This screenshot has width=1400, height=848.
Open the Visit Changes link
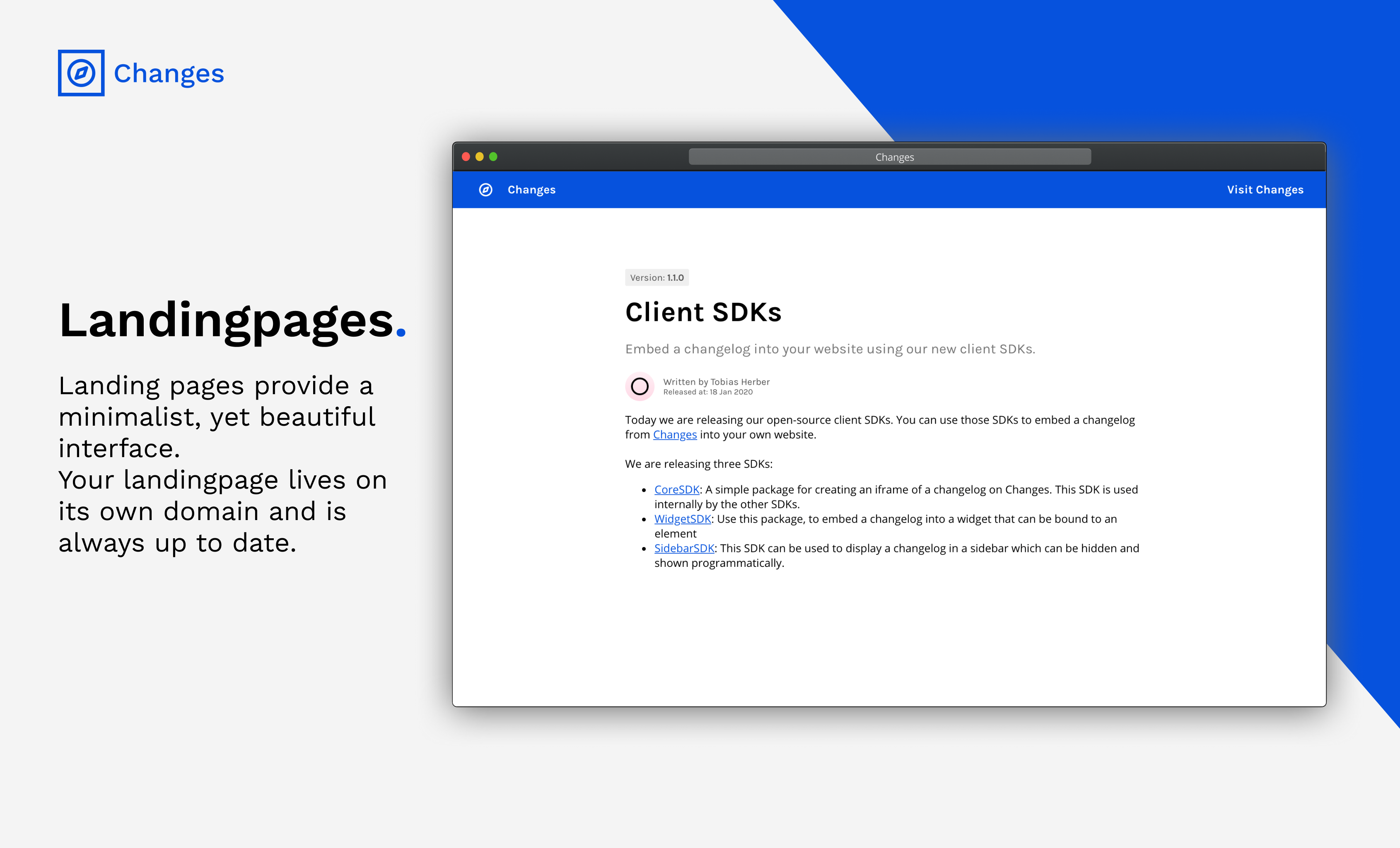click(1265, 190)
